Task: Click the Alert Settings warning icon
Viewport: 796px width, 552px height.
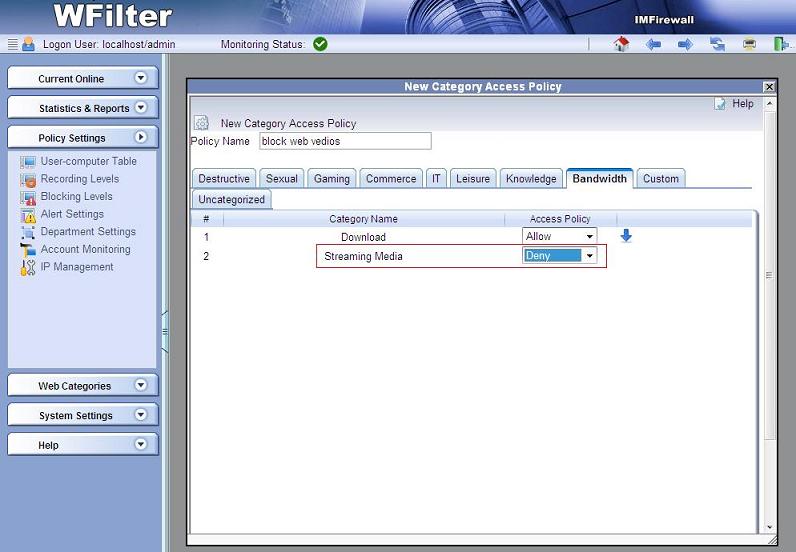Action: pyautogui.click(x=28, y=215)
